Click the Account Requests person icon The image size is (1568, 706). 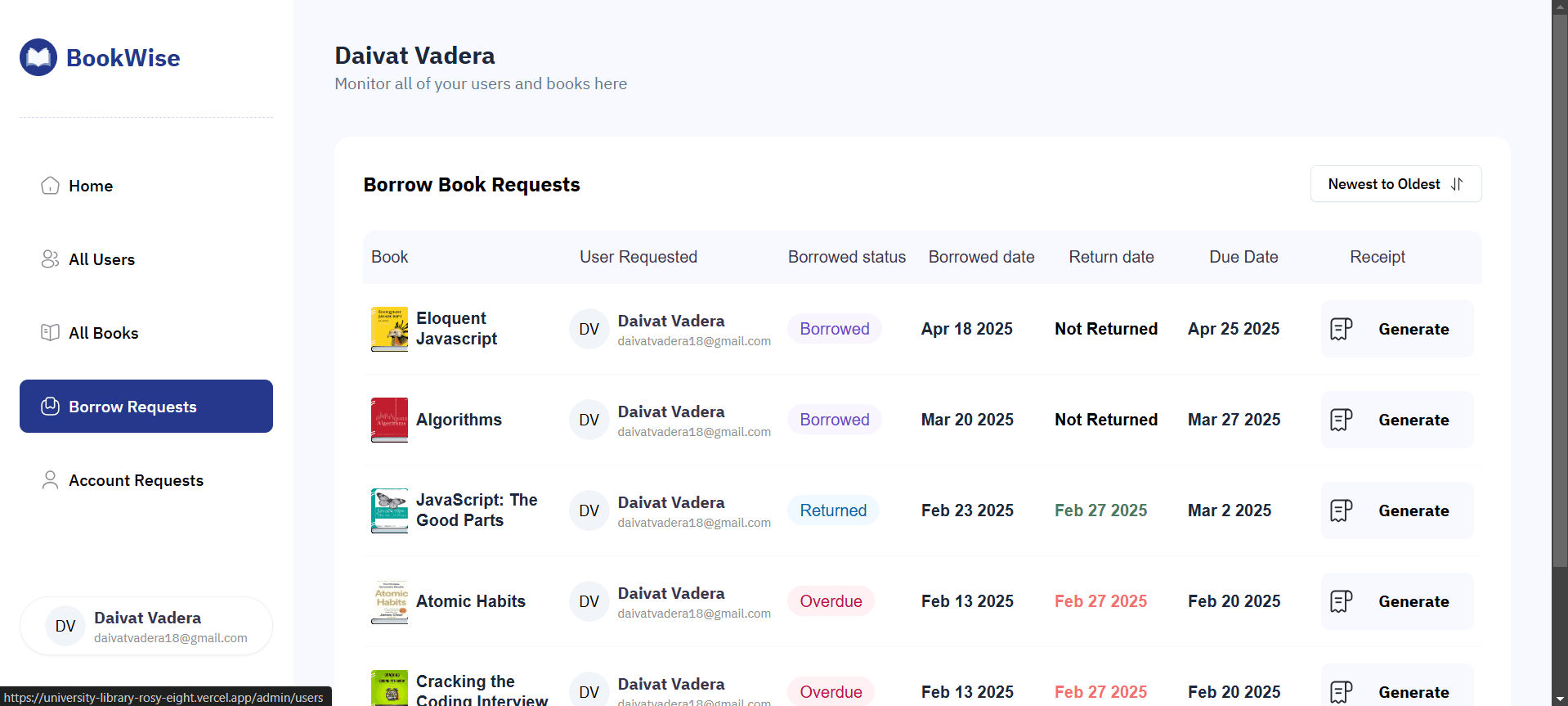[50, 480]
